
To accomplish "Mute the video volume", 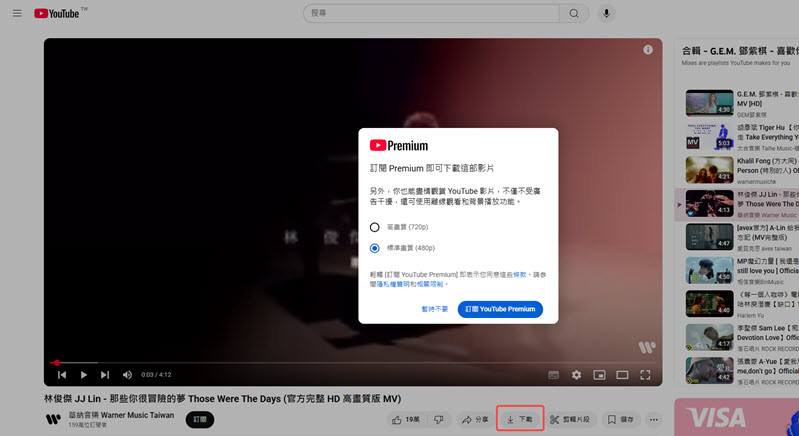I will (127, 375).
